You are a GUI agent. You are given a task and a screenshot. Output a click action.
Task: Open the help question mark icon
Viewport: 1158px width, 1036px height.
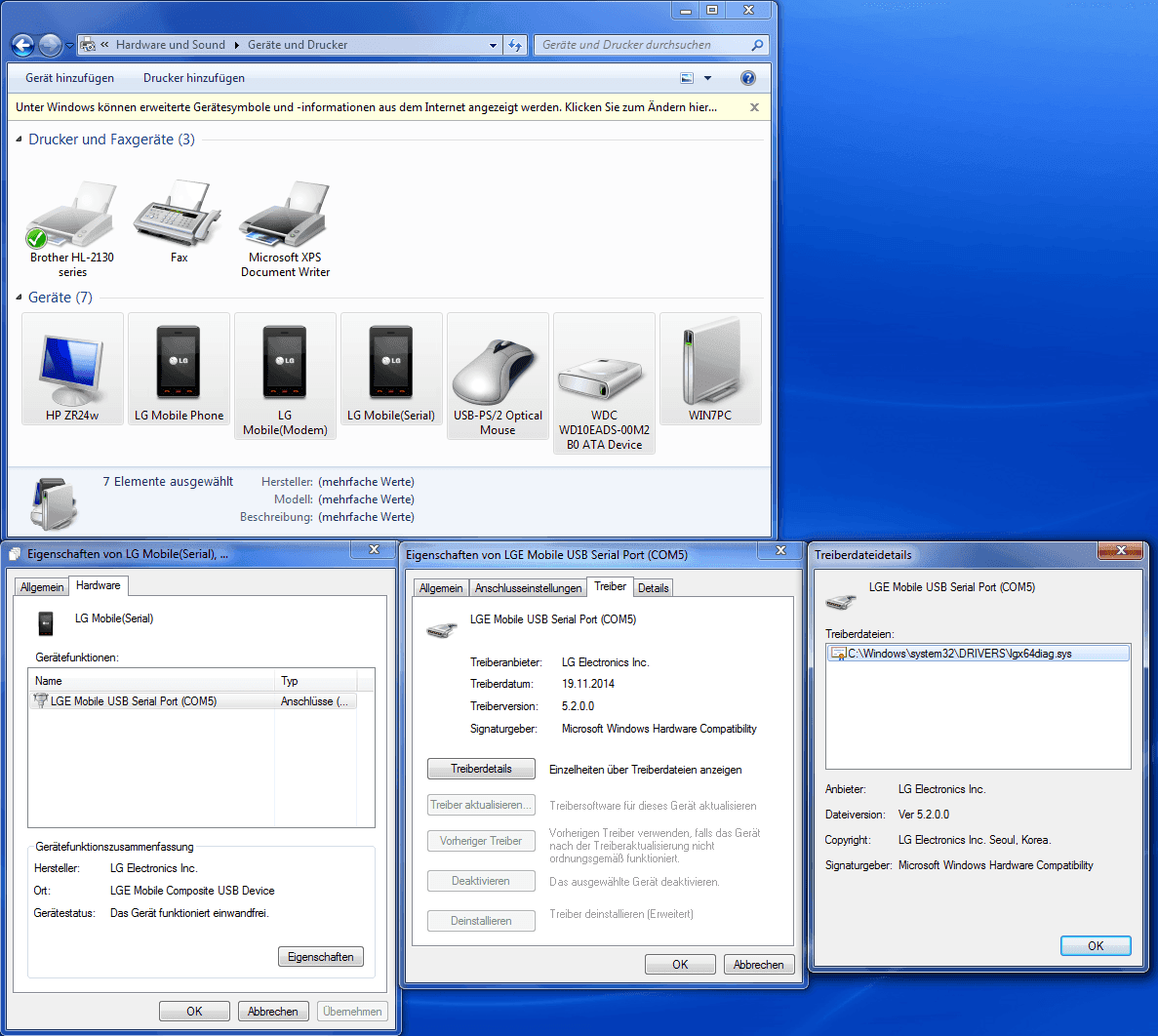(747, 77)
